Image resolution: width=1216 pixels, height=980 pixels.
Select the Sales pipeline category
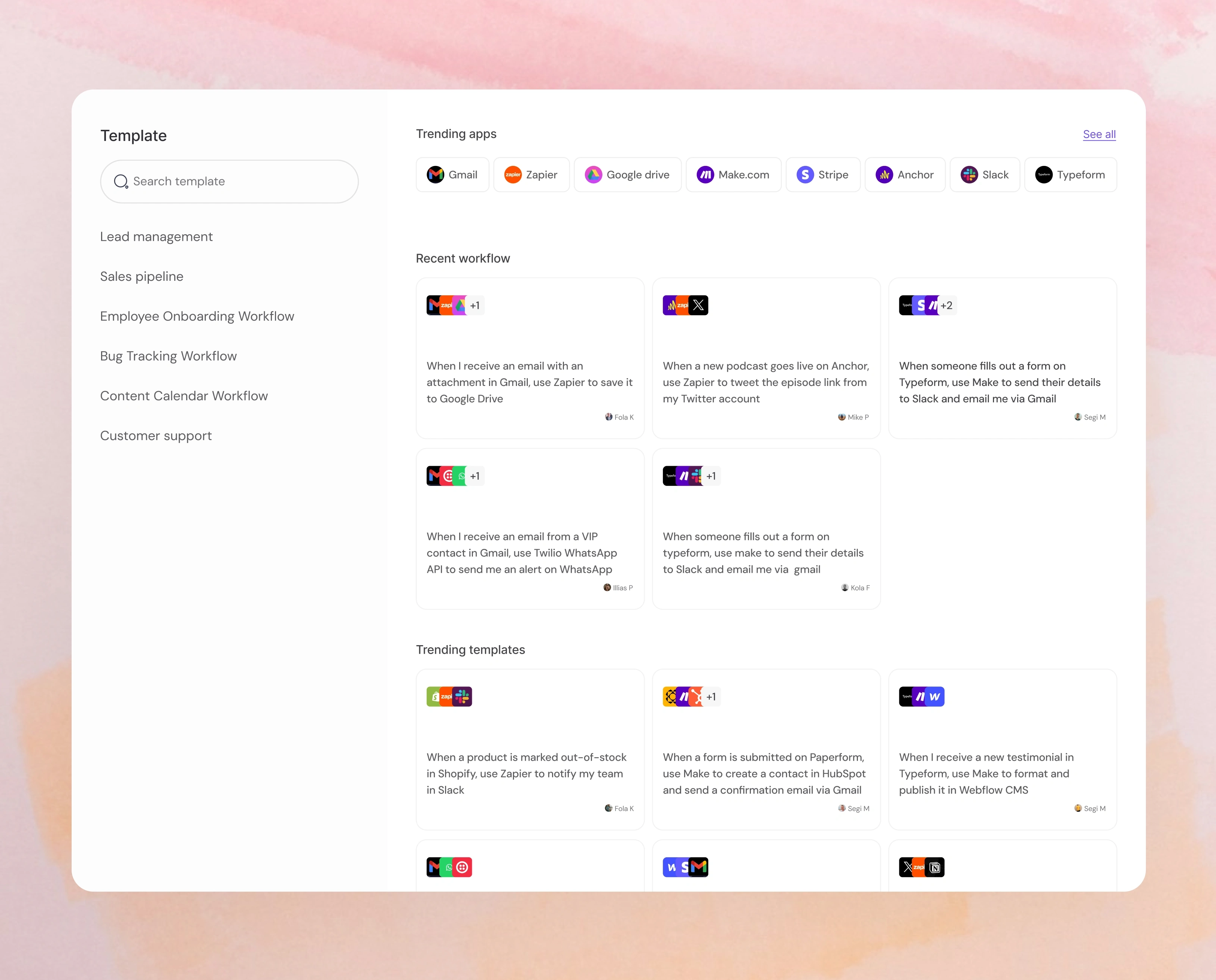click(x=142, y=277)
